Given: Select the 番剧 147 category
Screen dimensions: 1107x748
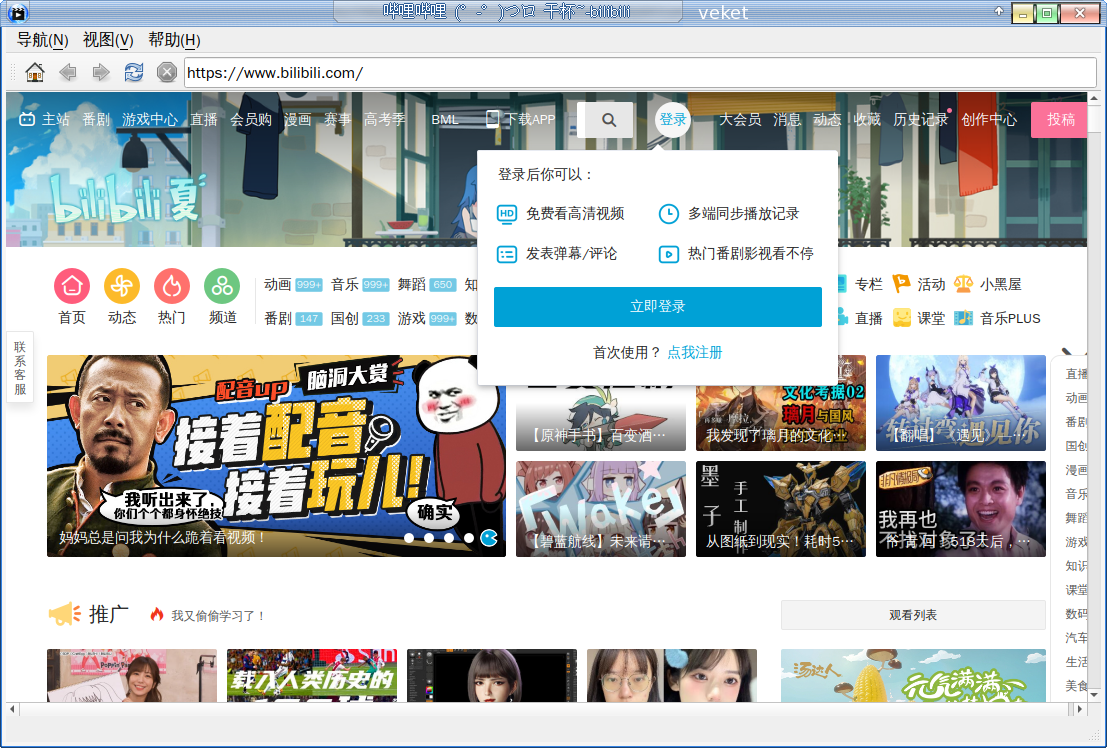Looking at the screenshot, I should 293,318.
